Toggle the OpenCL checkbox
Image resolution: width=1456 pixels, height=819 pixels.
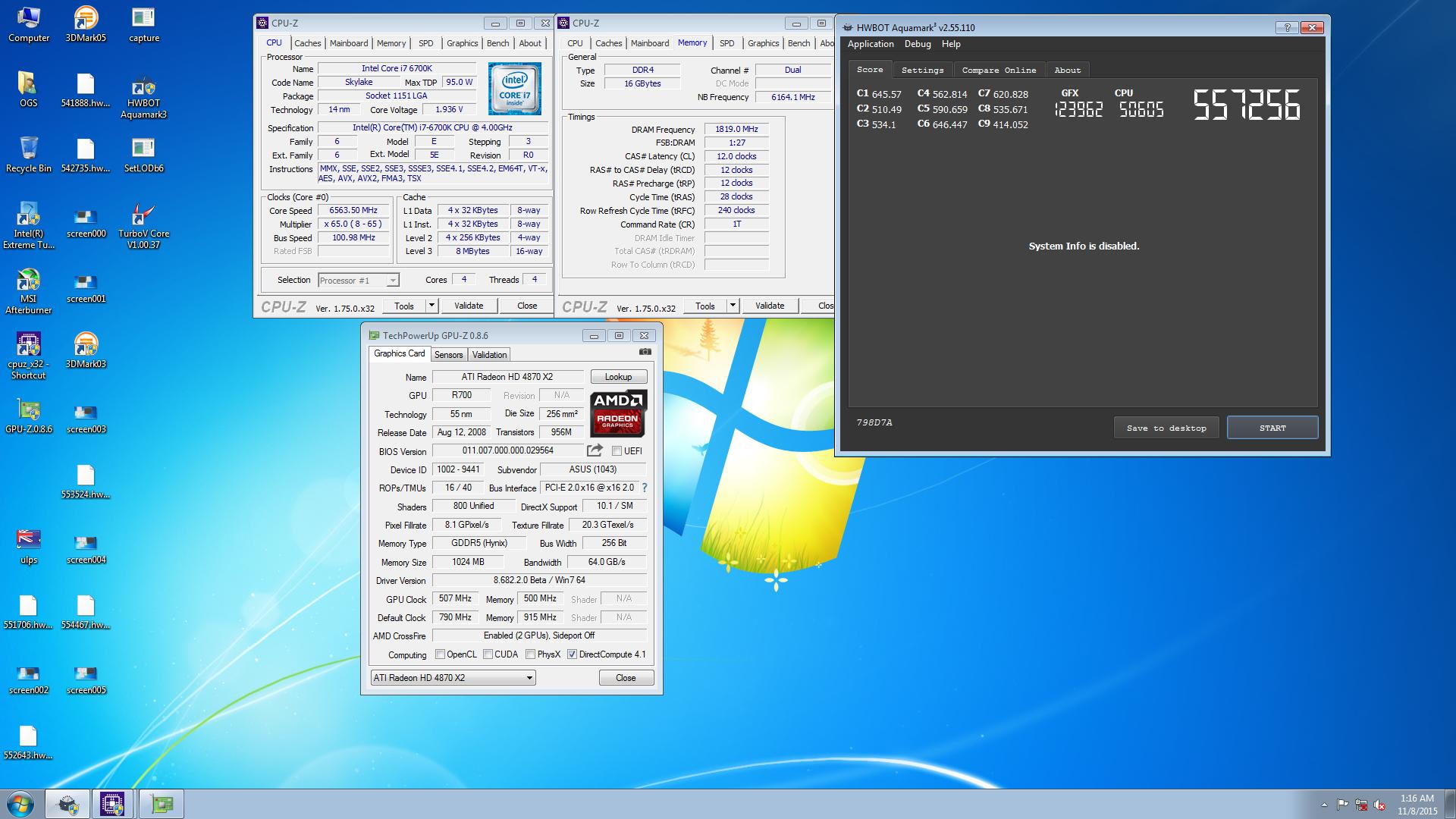(440, 654)
